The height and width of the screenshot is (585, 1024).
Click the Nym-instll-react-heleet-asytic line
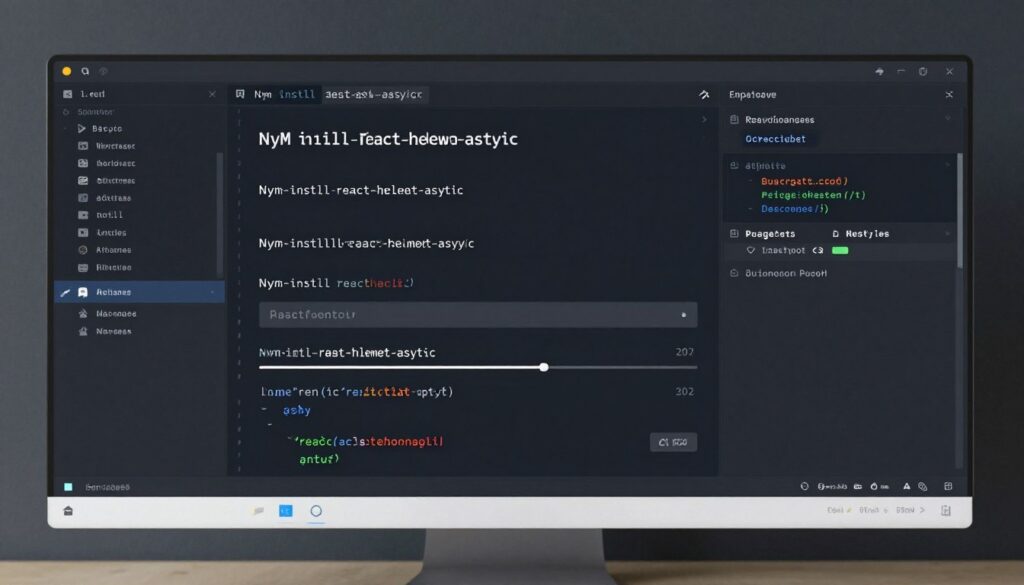pos(360,190)
